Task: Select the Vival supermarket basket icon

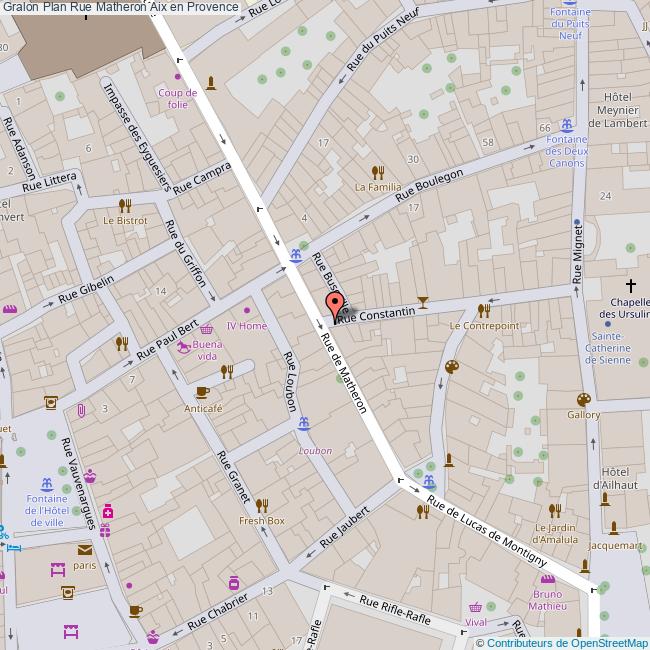Action: click(476, 607)
